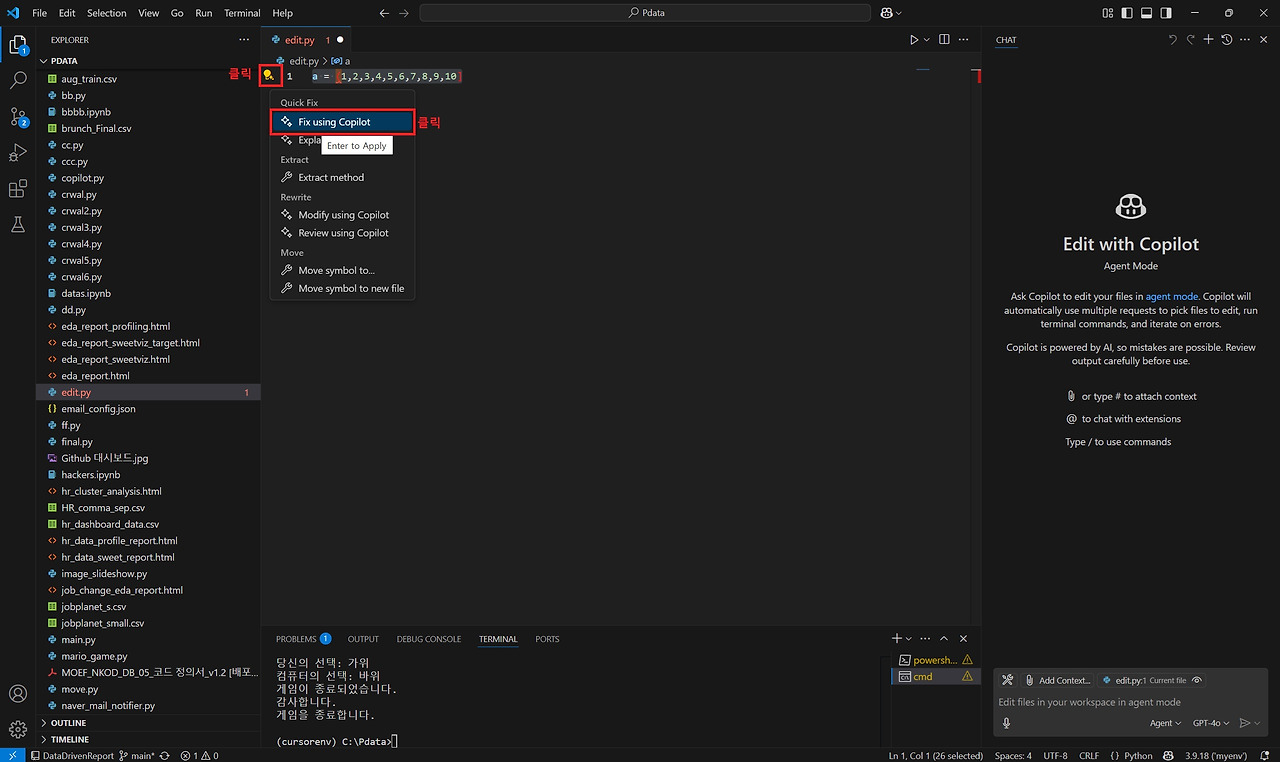Open the Terminal menu in the menu bar
1280x762 pixels.
pyautogui.click(x=242, y=13)
